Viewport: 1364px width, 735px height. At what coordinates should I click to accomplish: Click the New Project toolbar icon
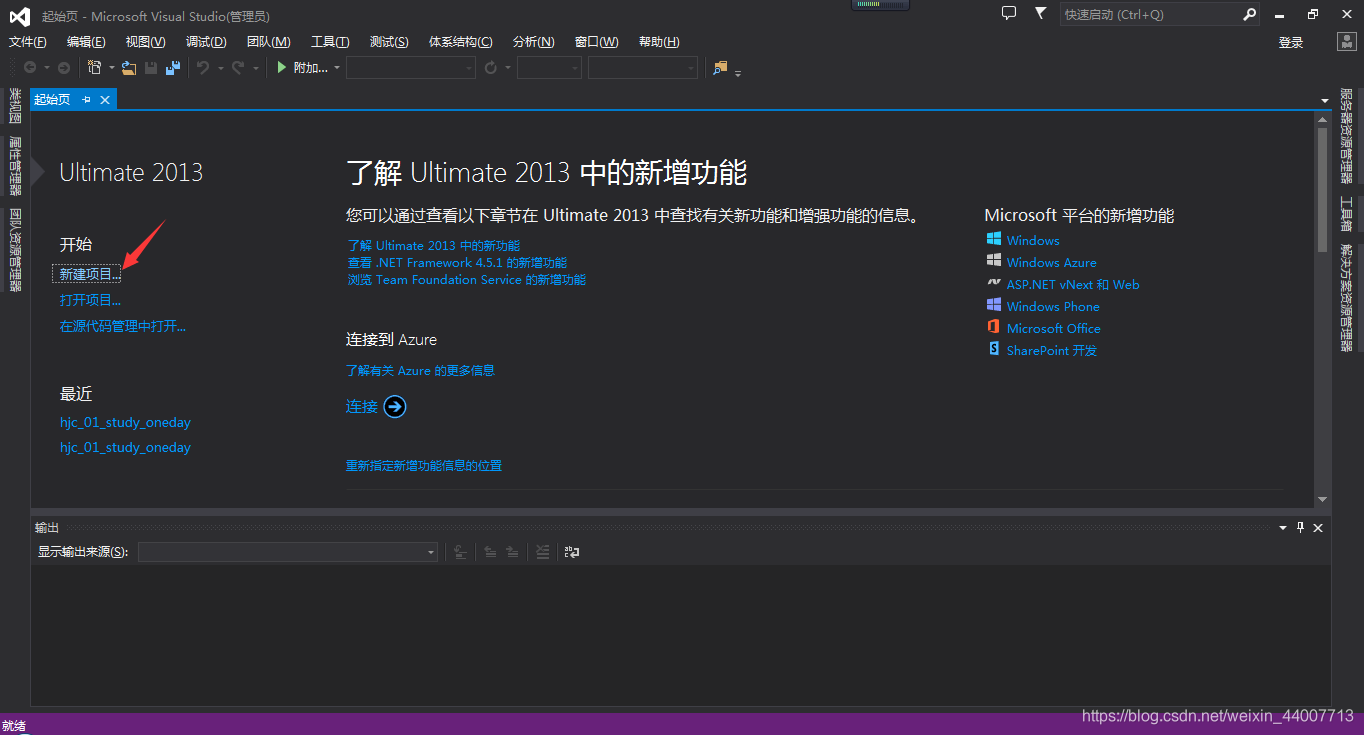pos(95,68)
